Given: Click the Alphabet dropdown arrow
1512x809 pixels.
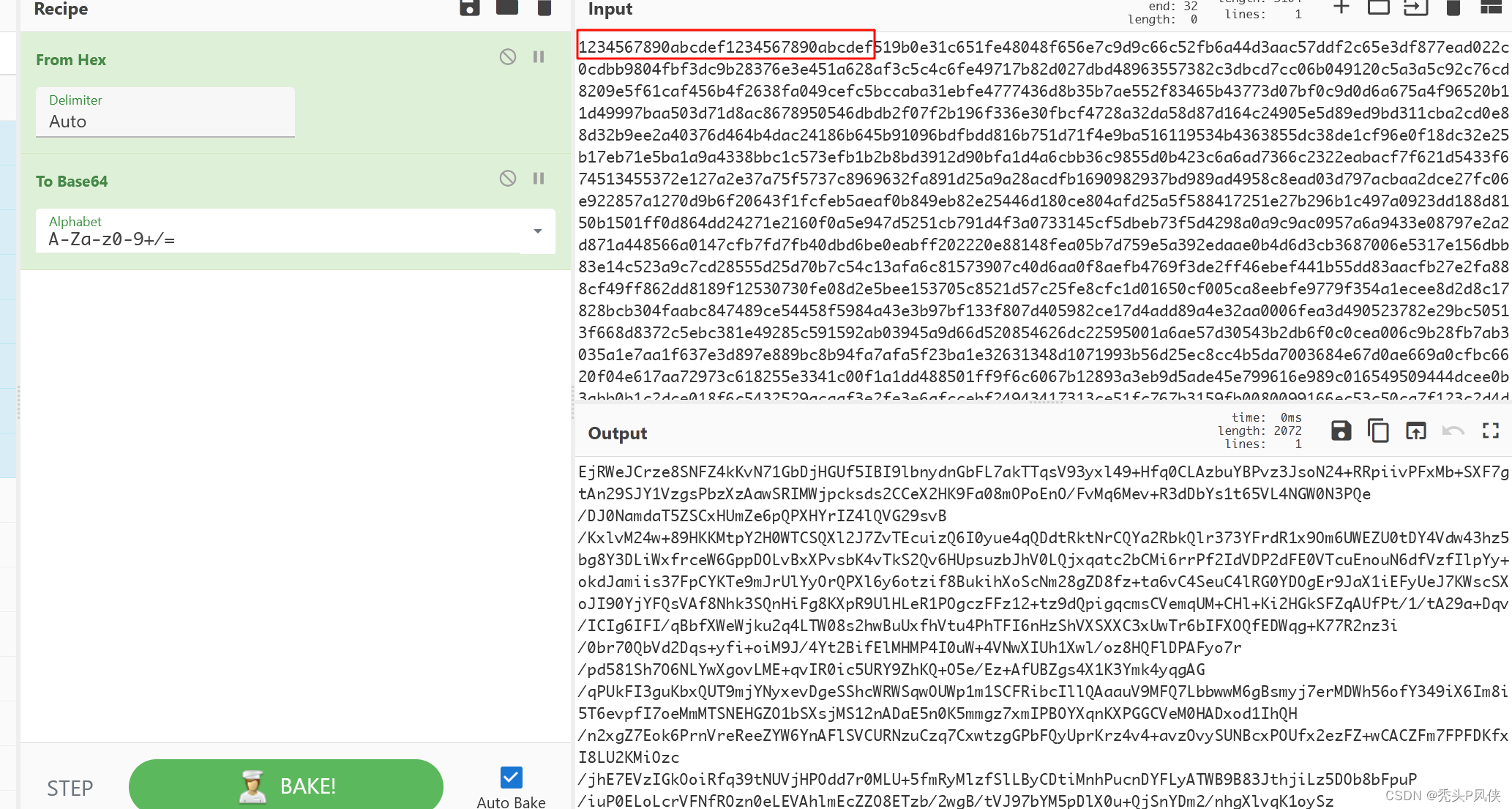Looking at the screenshot, I should 538,231.
